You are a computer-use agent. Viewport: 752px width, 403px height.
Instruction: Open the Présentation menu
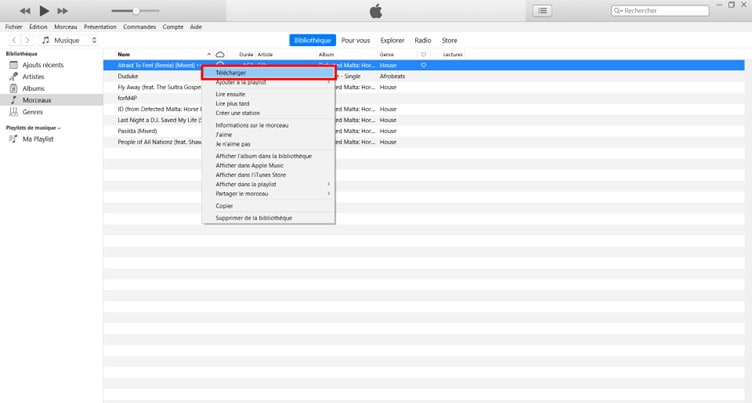click(100, 27)
